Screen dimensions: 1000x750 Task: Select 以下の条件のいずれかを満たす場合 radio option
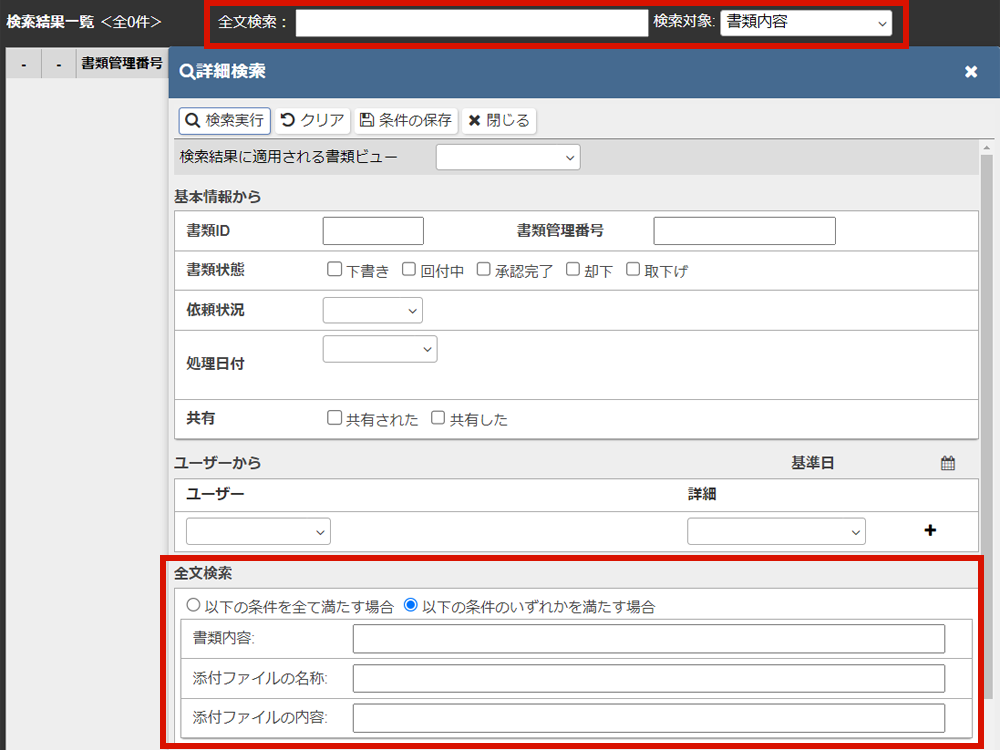coord(410,605)
